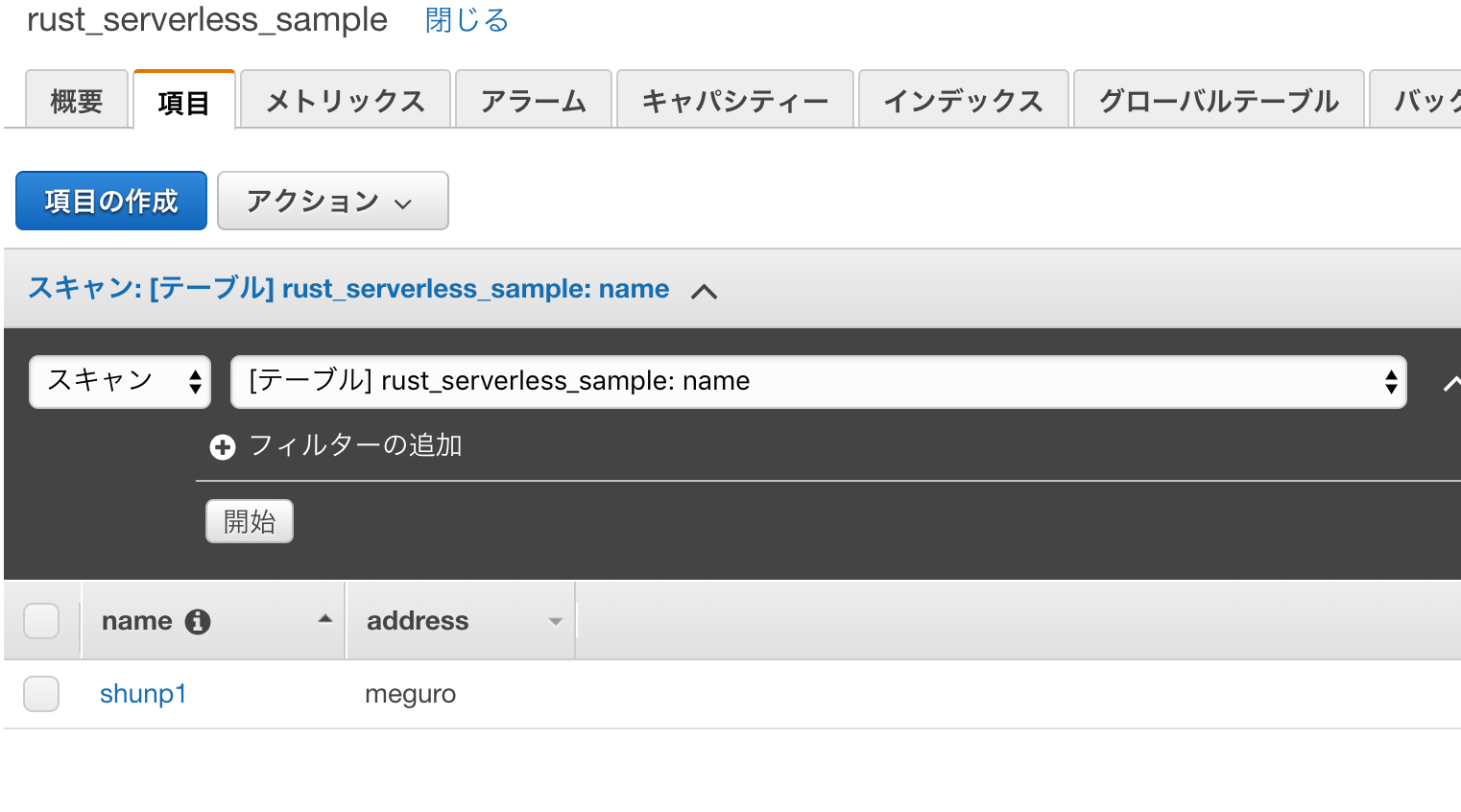Select the インデックス tab
The image size is (1461, 812).
[x=963, y=99]
